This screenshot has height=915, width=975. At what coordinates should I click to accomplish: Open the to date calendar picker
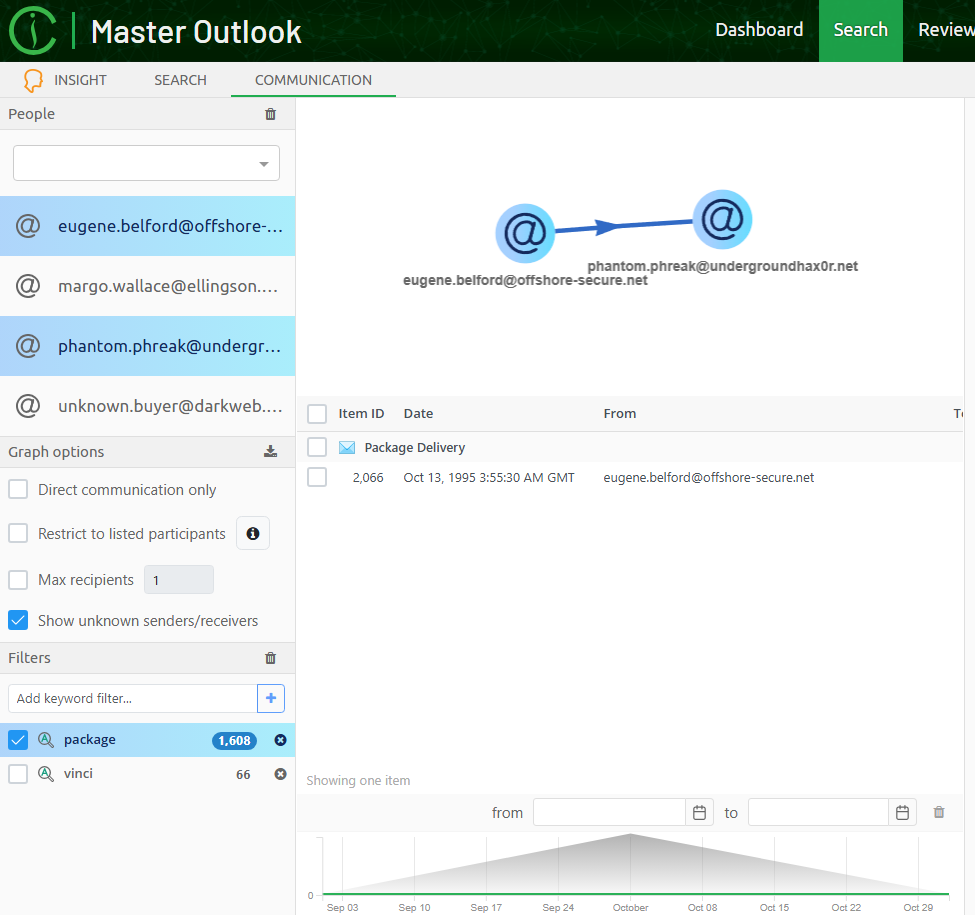click(902, 813)
